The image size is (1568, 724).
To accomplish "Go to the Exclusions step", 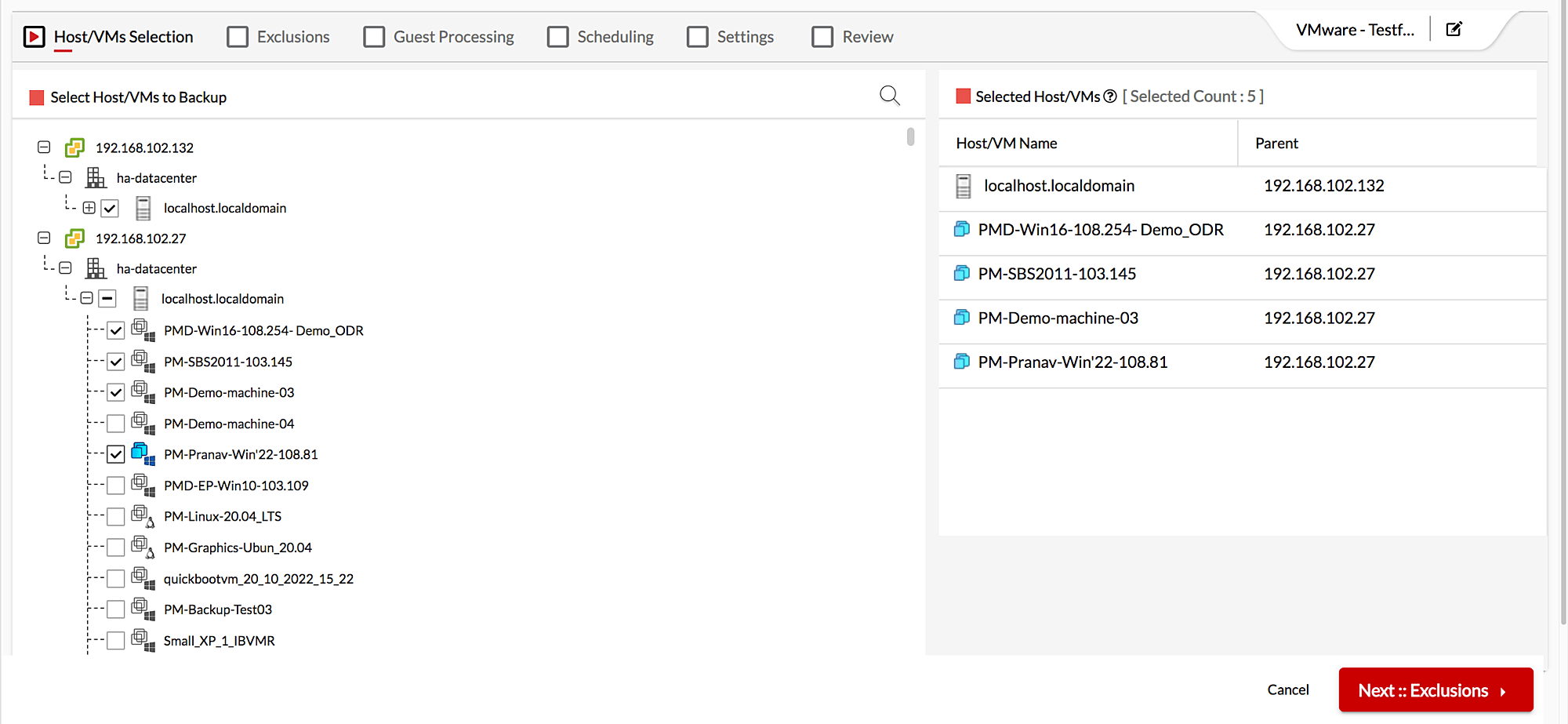I will pos(278,37).
